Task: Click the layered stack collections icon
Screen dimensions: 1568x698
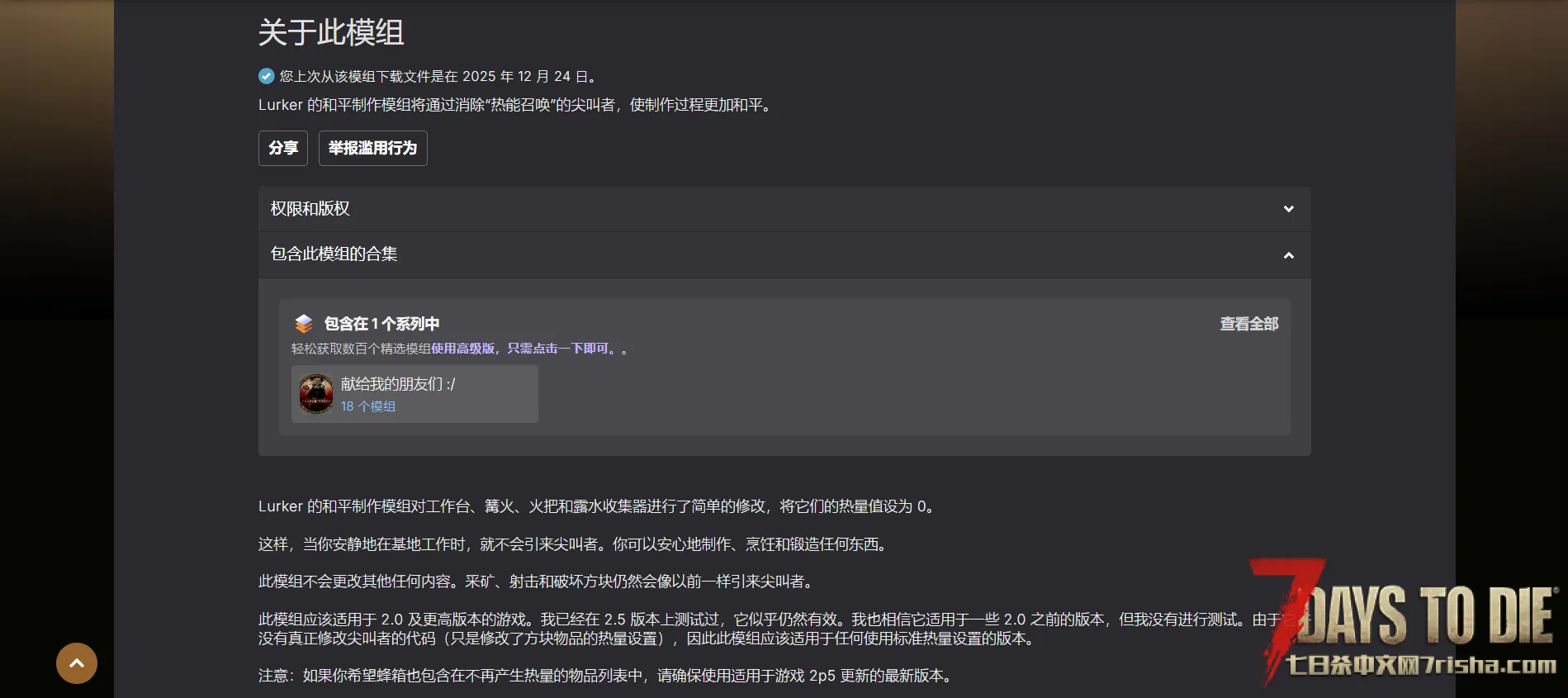Action: 304,323
